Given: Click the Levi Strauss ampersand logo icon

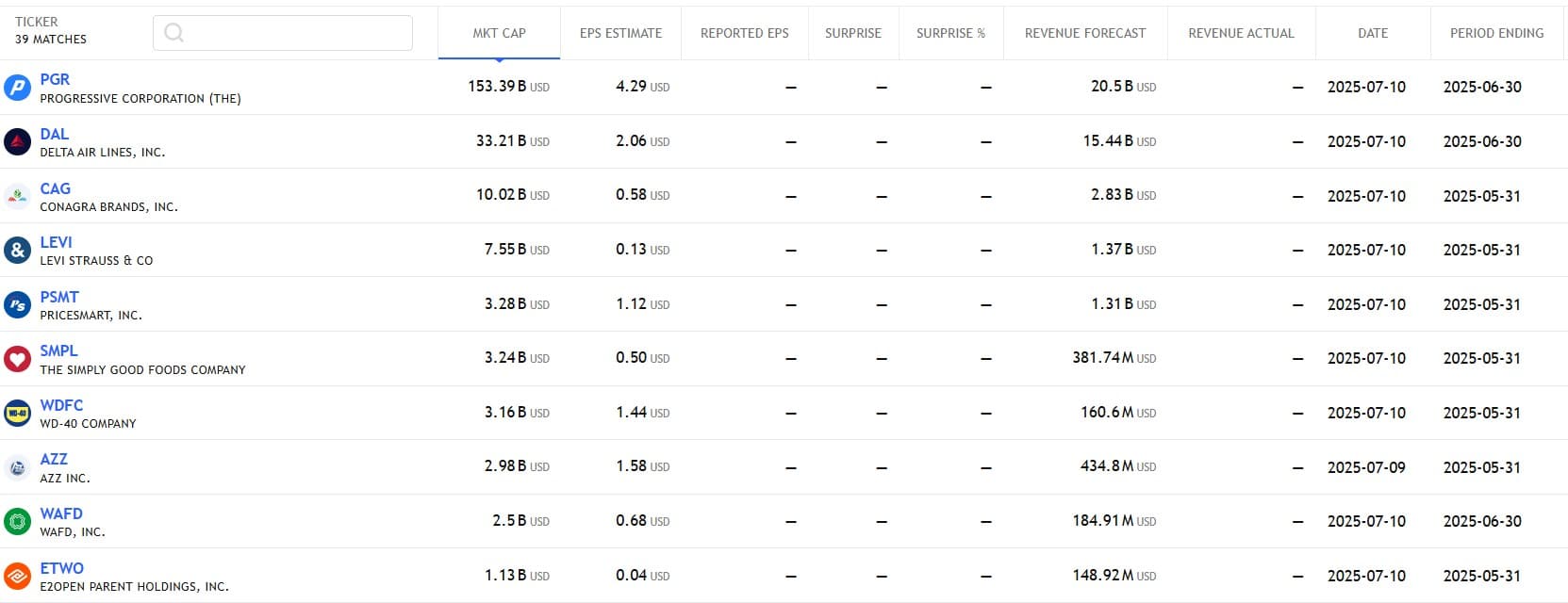Looking at the screenshot, I should 17,251.
